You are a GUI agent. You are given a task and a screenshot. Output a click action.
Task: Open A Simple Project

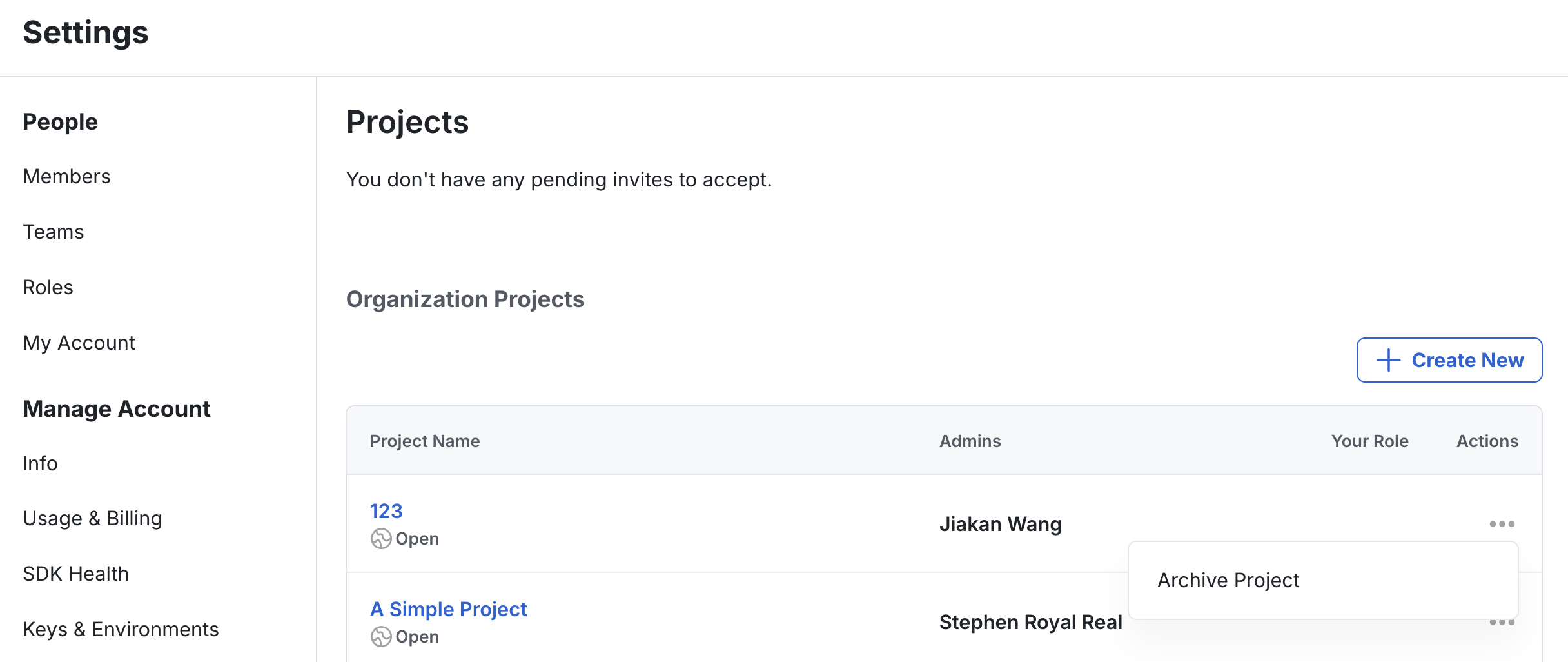pos(448,608)
